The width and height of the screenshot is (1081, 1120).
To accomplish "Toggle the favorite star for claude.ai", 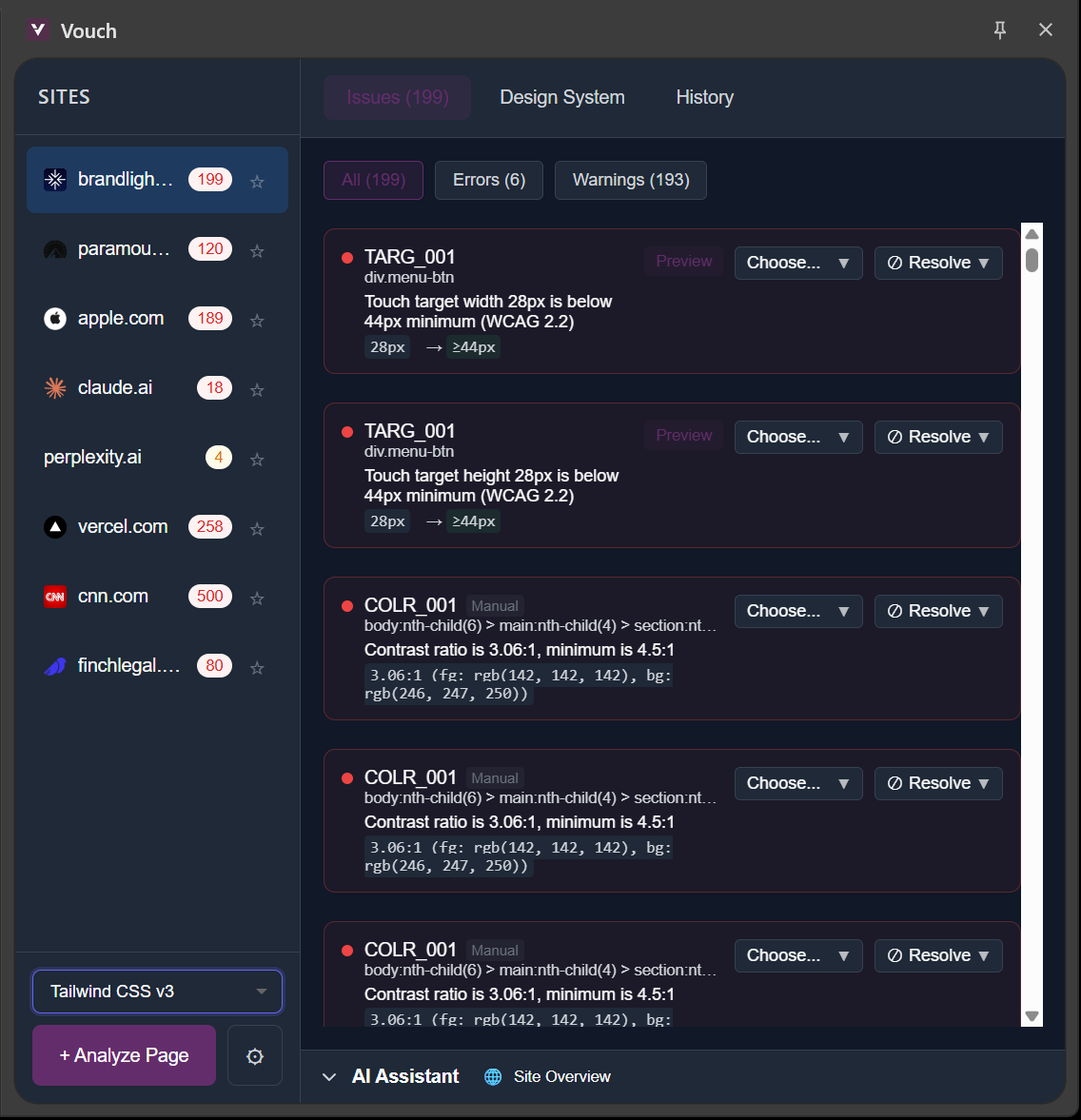I will click(257, 388).
